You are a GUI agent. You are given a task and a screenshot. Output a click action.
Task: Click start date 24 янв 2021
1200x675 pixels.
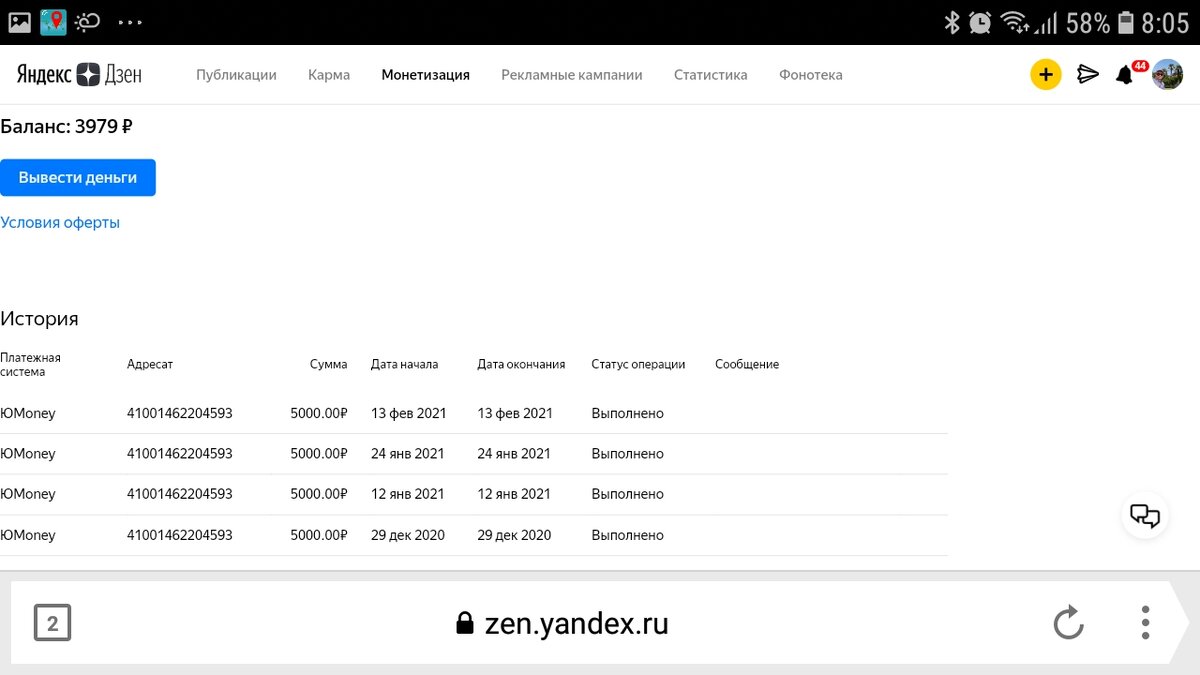[407, 454]
